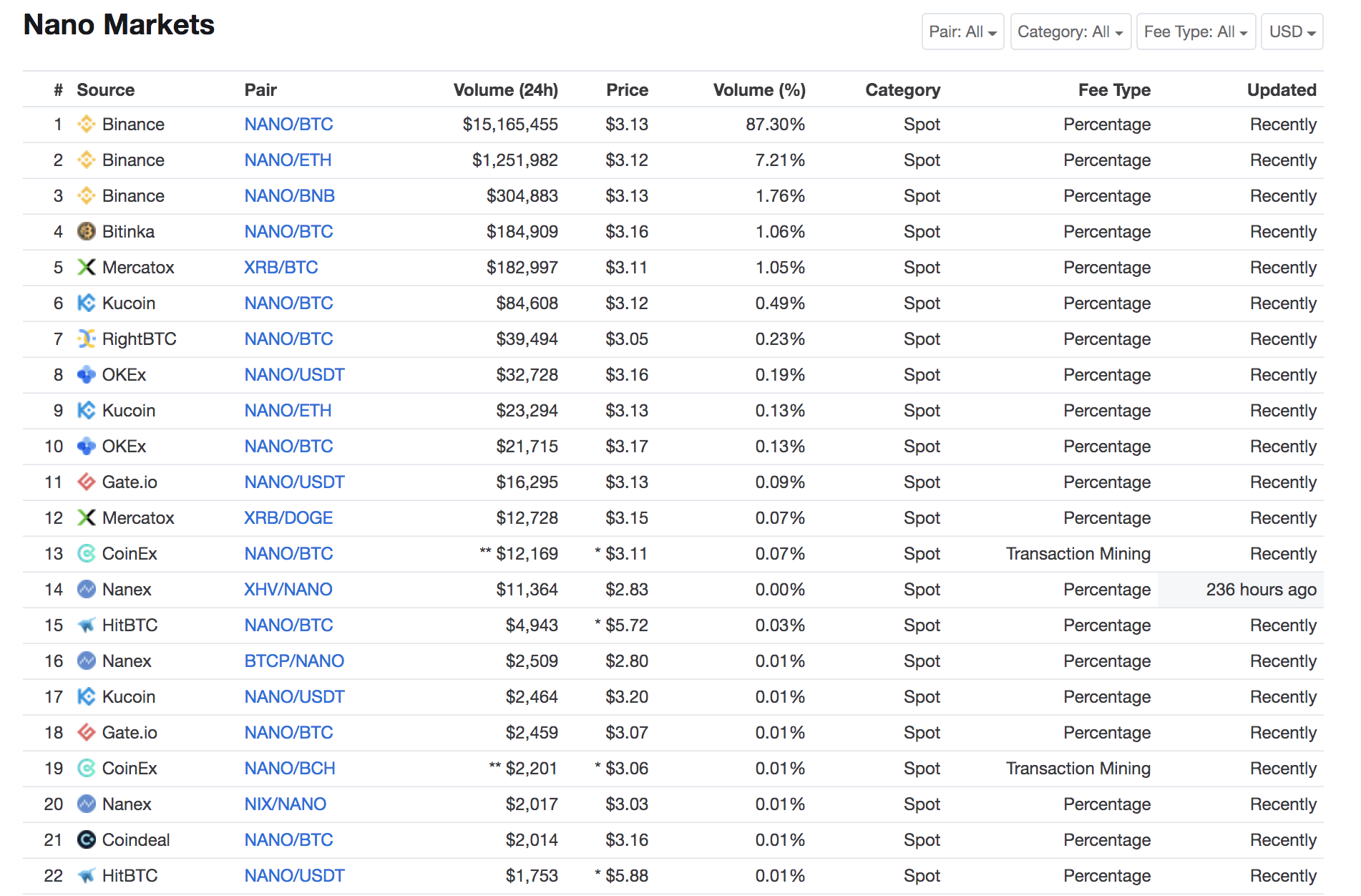The width and height of the screenshot is (1361, 896).
Task: Click the Nanex logo in row 14
Action: (87, 590)
